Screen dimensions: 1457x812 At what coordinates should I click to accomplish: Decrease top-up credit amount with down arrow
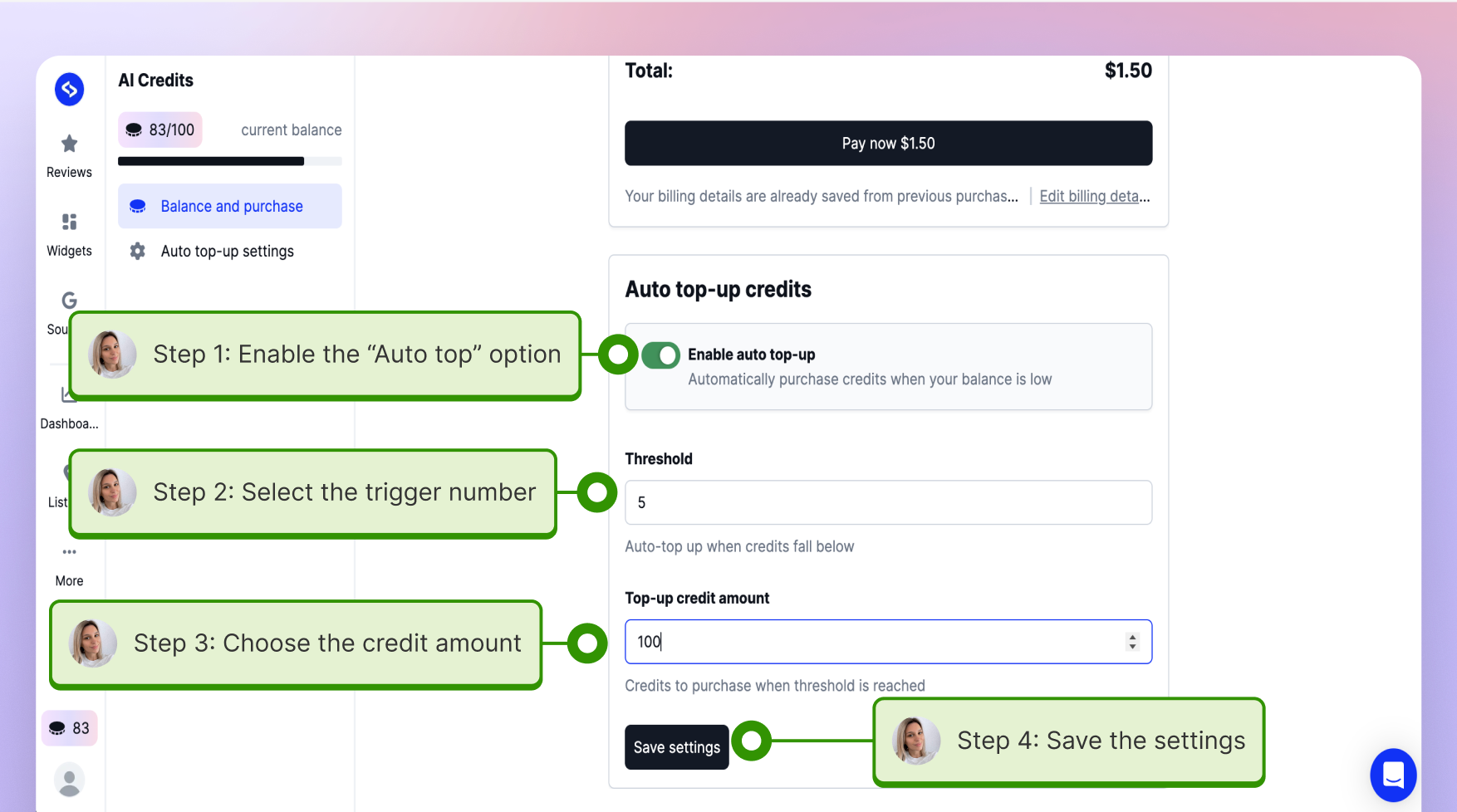pos(1132,647)
